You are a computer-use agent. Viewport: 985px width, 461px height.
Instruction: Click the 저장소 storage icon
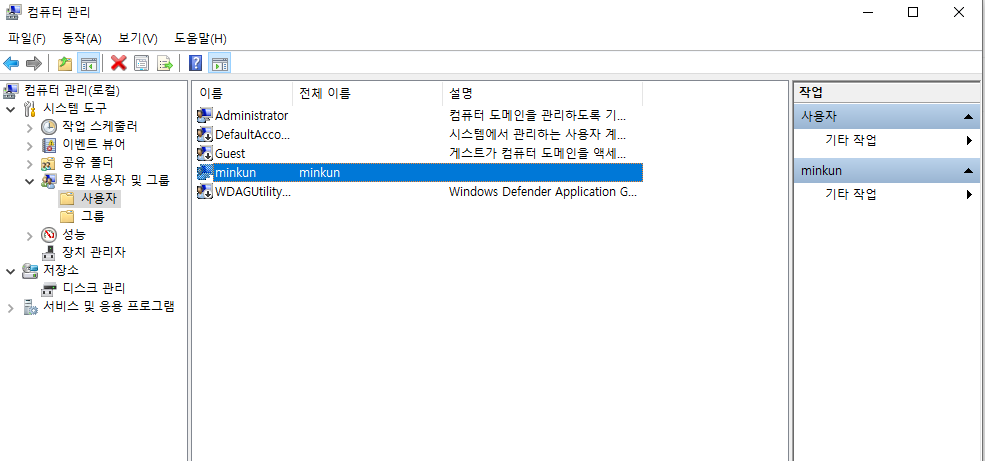pos(30,271)
